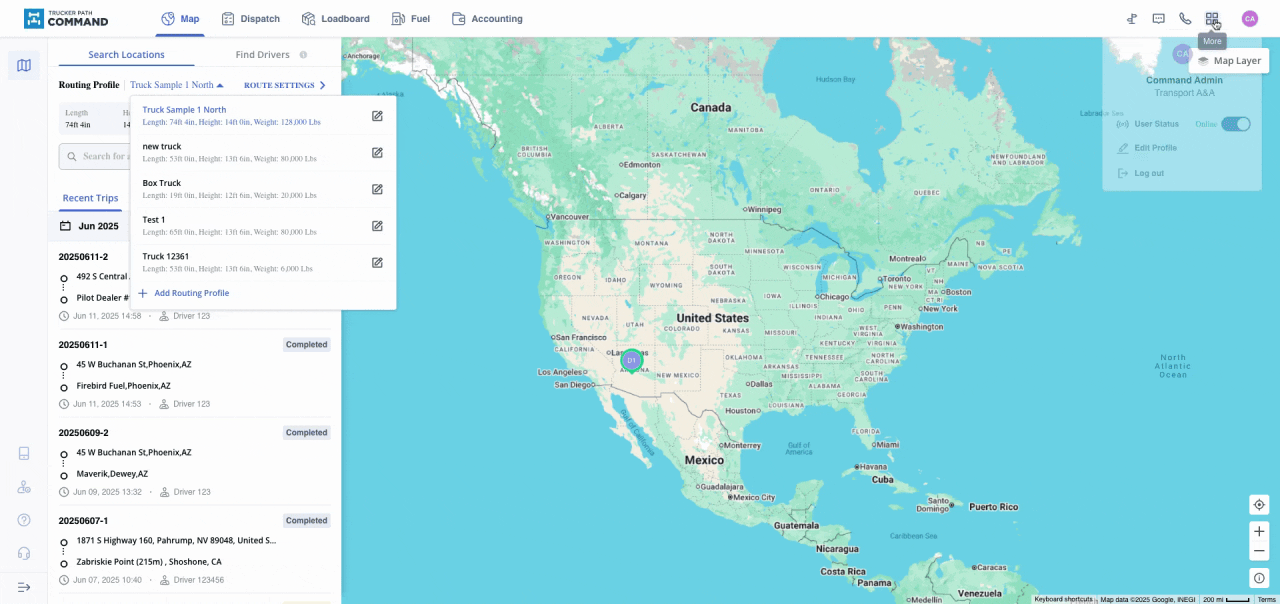Center map on current location
The height and width of the screenshot is (604, 1280).
coord(1259,505)
